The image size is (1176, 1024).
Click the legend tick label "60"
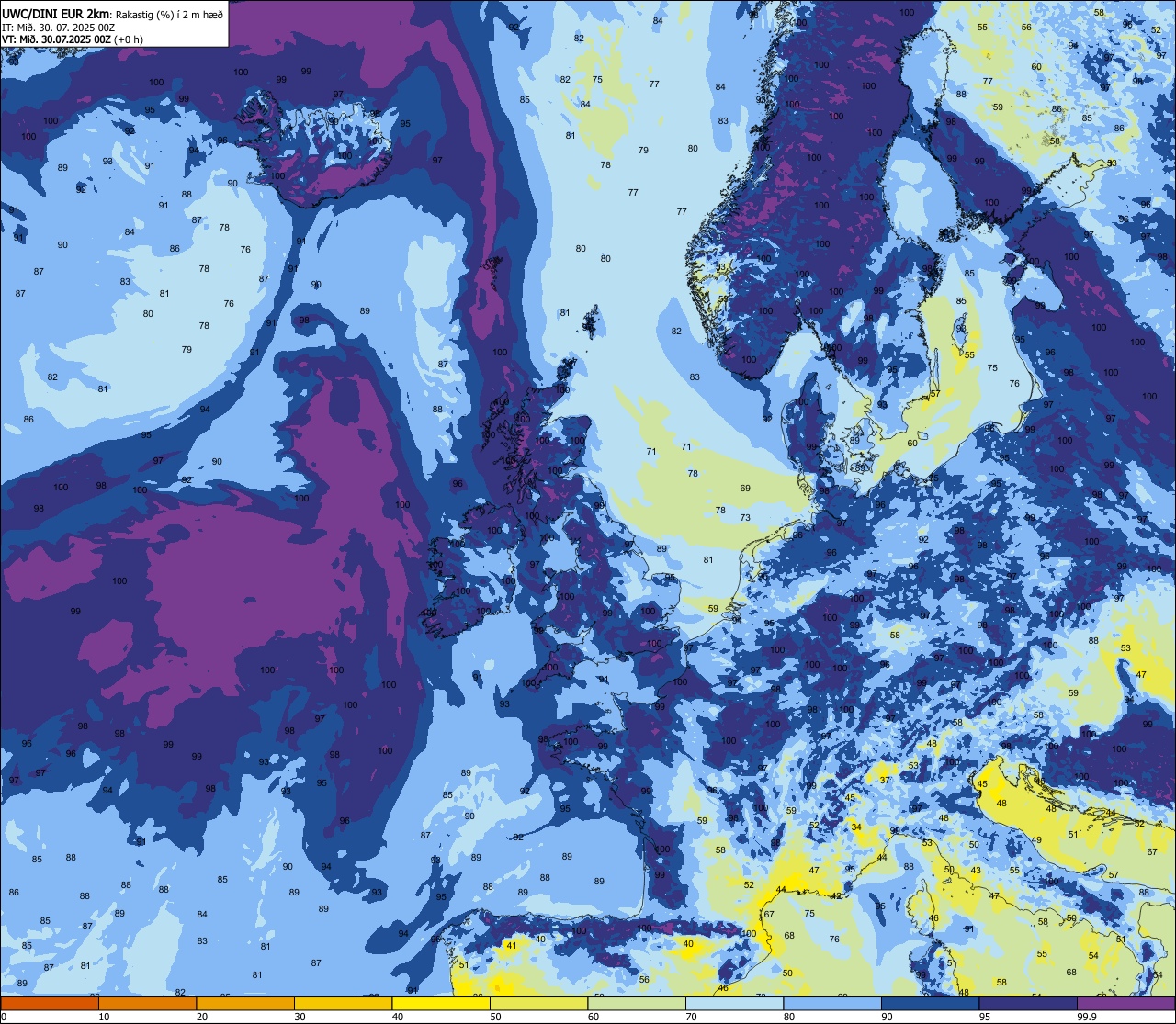594,1017
